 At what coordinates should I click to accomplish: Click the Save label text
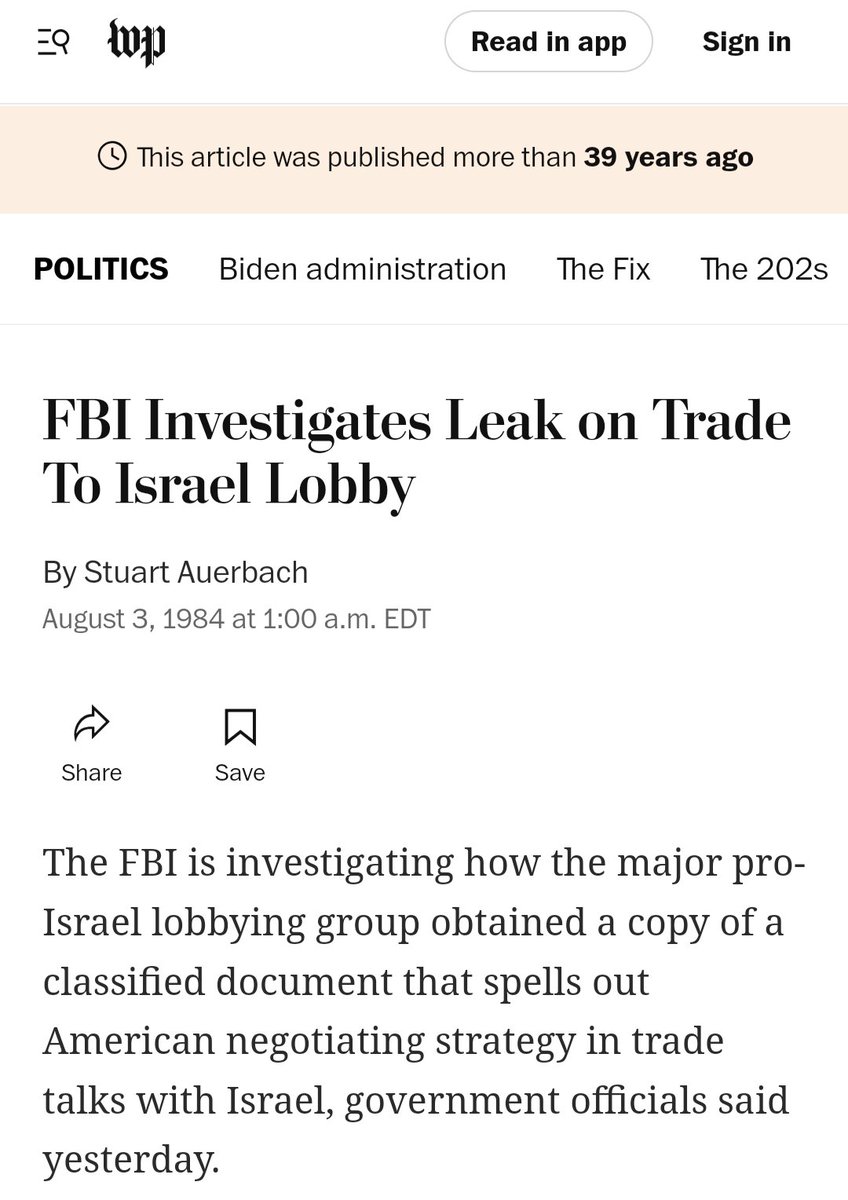pos(240,773)
